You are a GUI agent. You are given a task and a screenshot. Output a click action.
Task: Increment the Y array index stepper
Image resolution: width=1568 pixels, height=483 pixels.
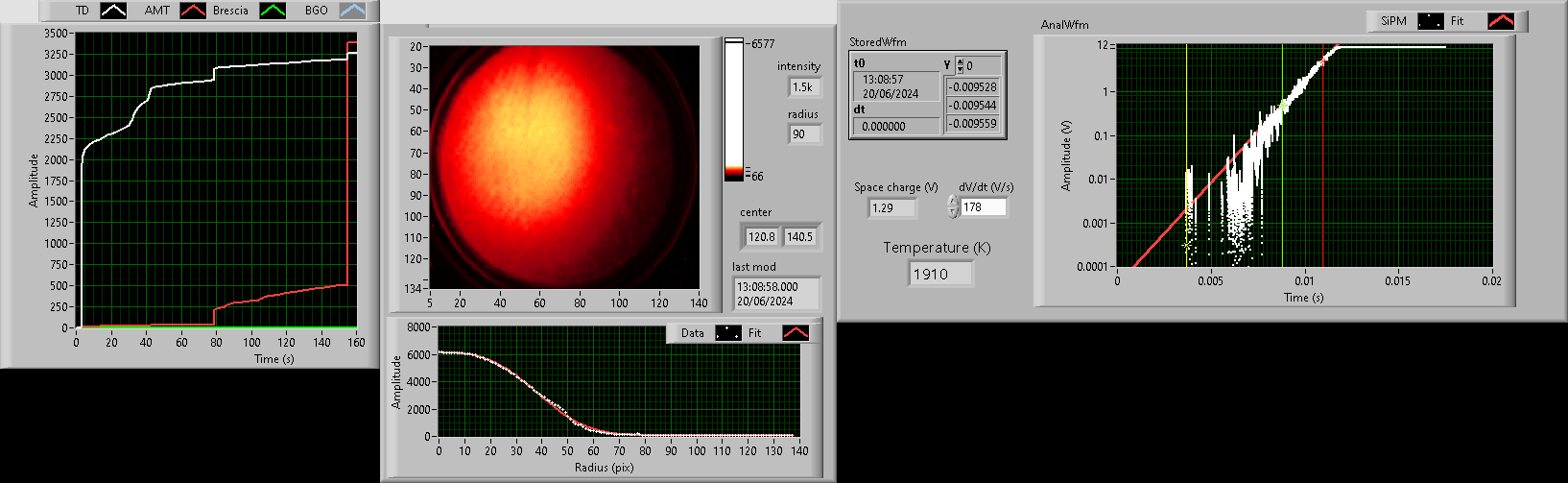pos(960,61)
